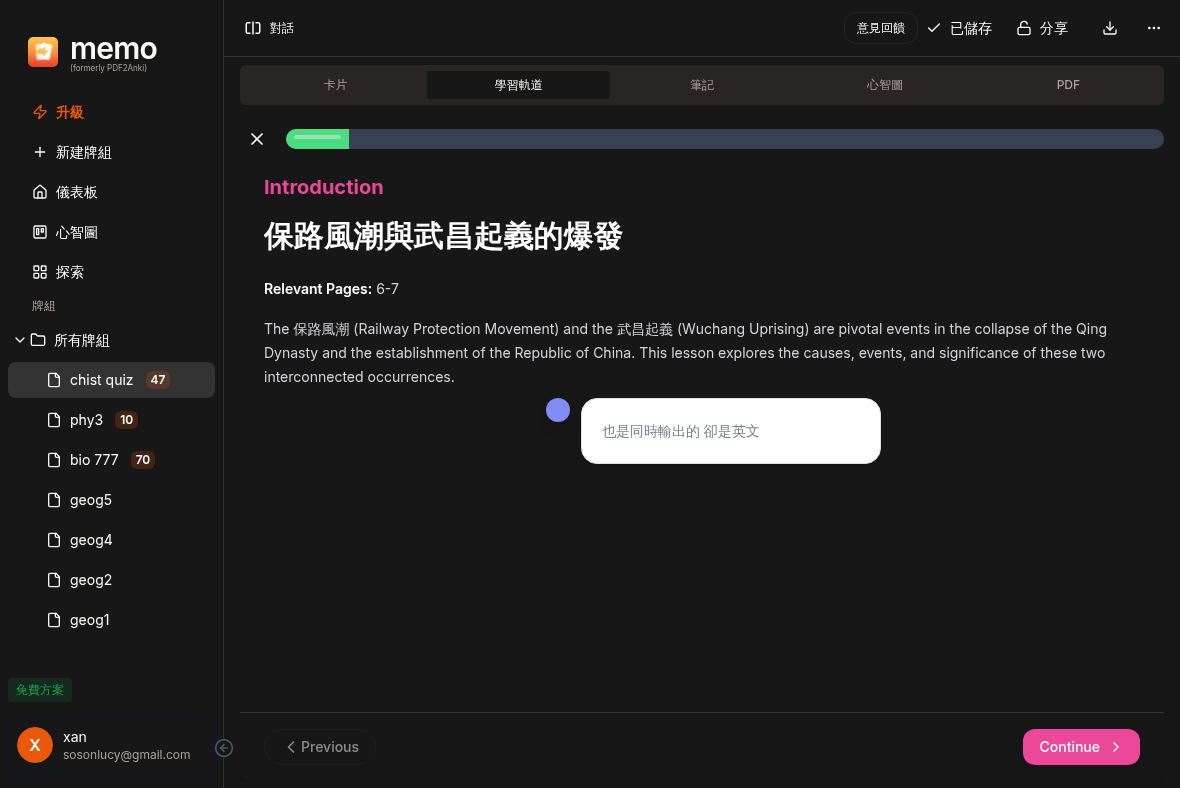The image size is (1180, 788).
Task: Open the three-dots more options menu
Action: pos(1153,28)
